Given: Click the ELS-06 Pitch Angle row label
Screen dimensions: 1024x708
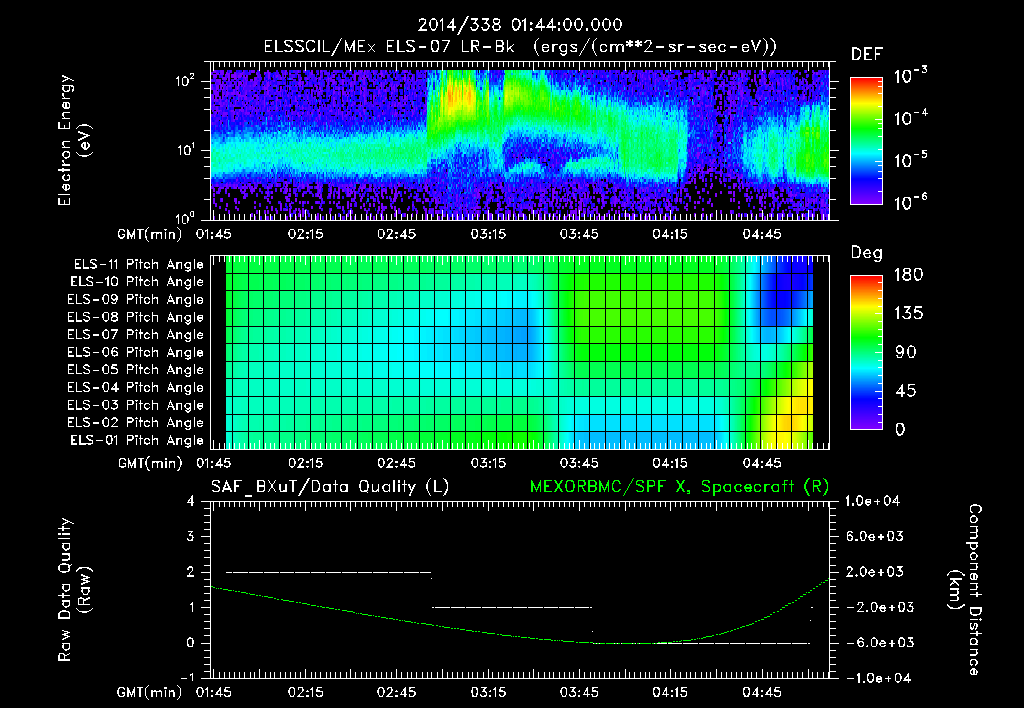Looking at the screenshot, I should (136, 352).
